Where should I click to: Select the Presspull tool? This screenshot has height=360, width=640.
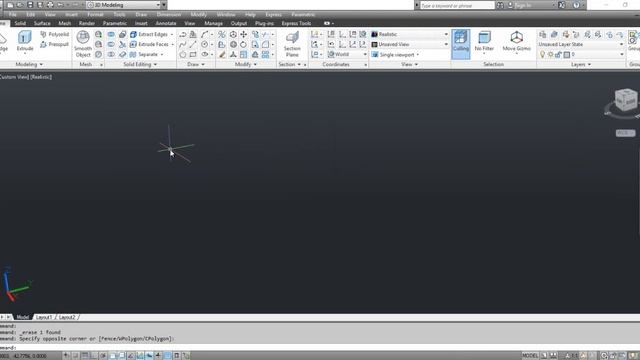(54, 44)
